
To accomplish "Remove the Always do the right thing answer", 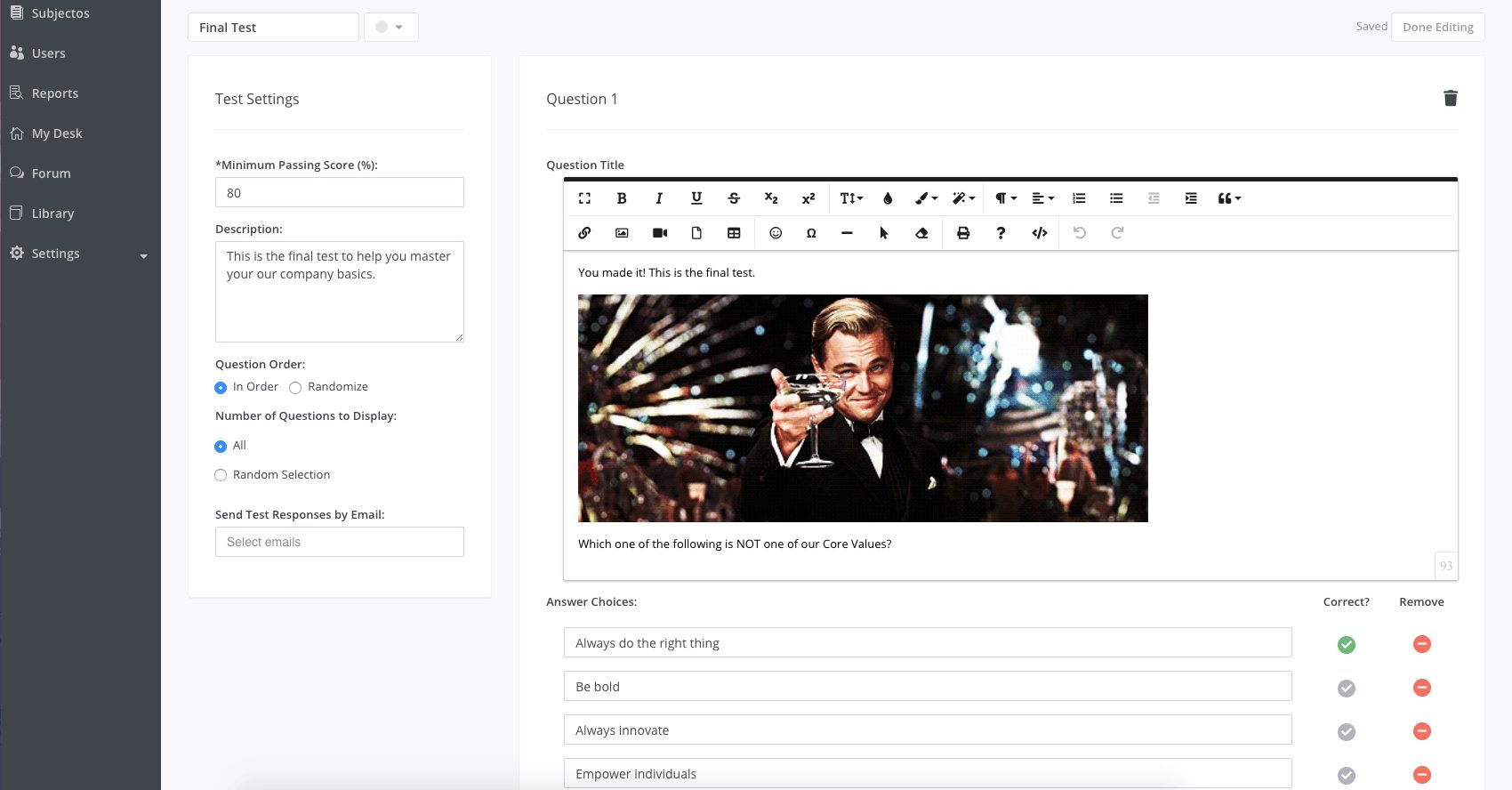I will 1422,644.
